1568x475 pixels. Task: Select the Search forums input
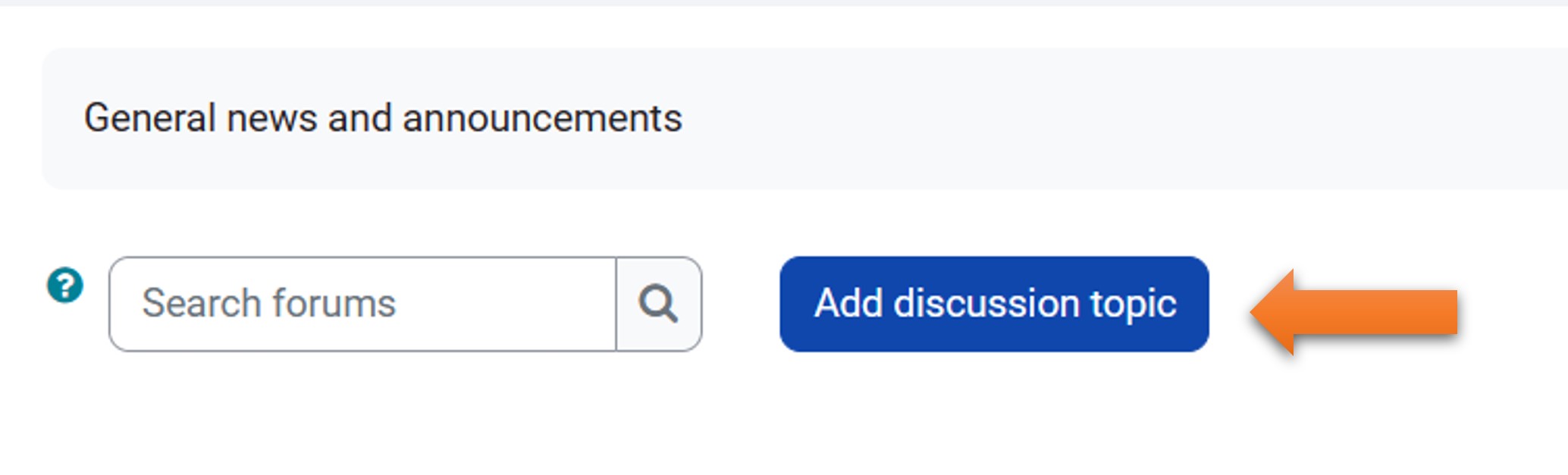coord(362,304)
